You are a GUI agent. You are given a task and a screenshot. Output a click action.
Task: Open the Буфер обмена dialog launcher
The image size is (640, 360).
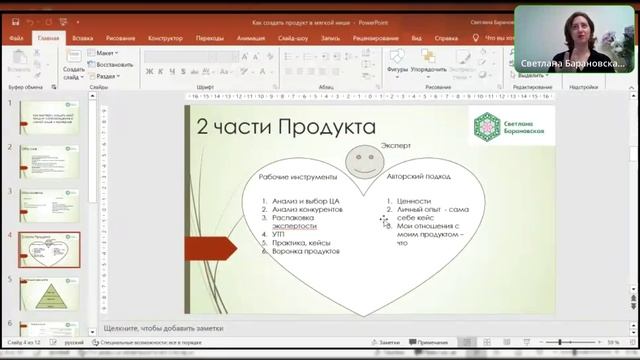(x=54, y=87)
